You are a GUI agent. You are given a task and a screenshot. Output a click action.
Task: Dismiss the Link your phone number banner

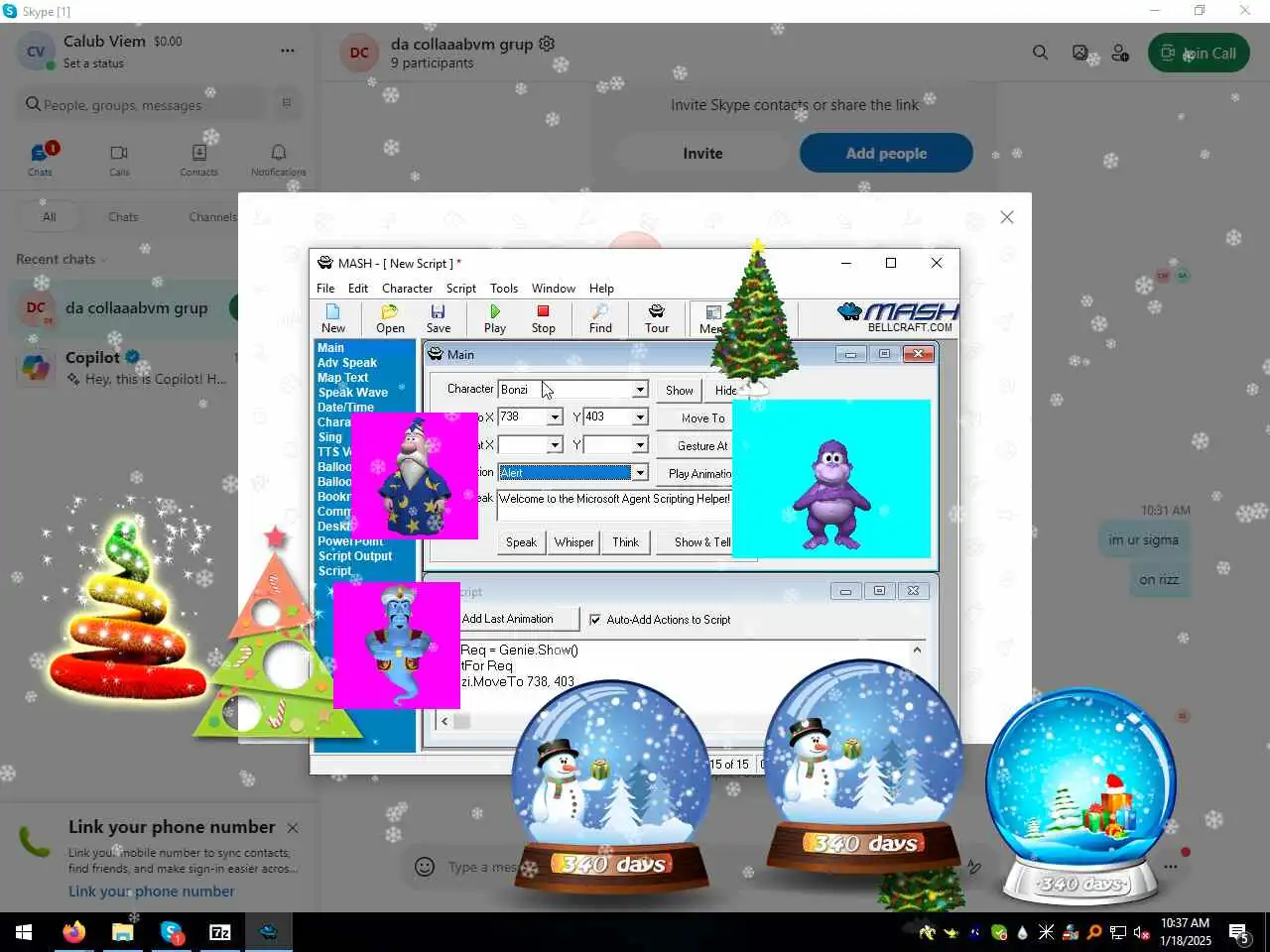pyautogui.click(x=293, y=827)
